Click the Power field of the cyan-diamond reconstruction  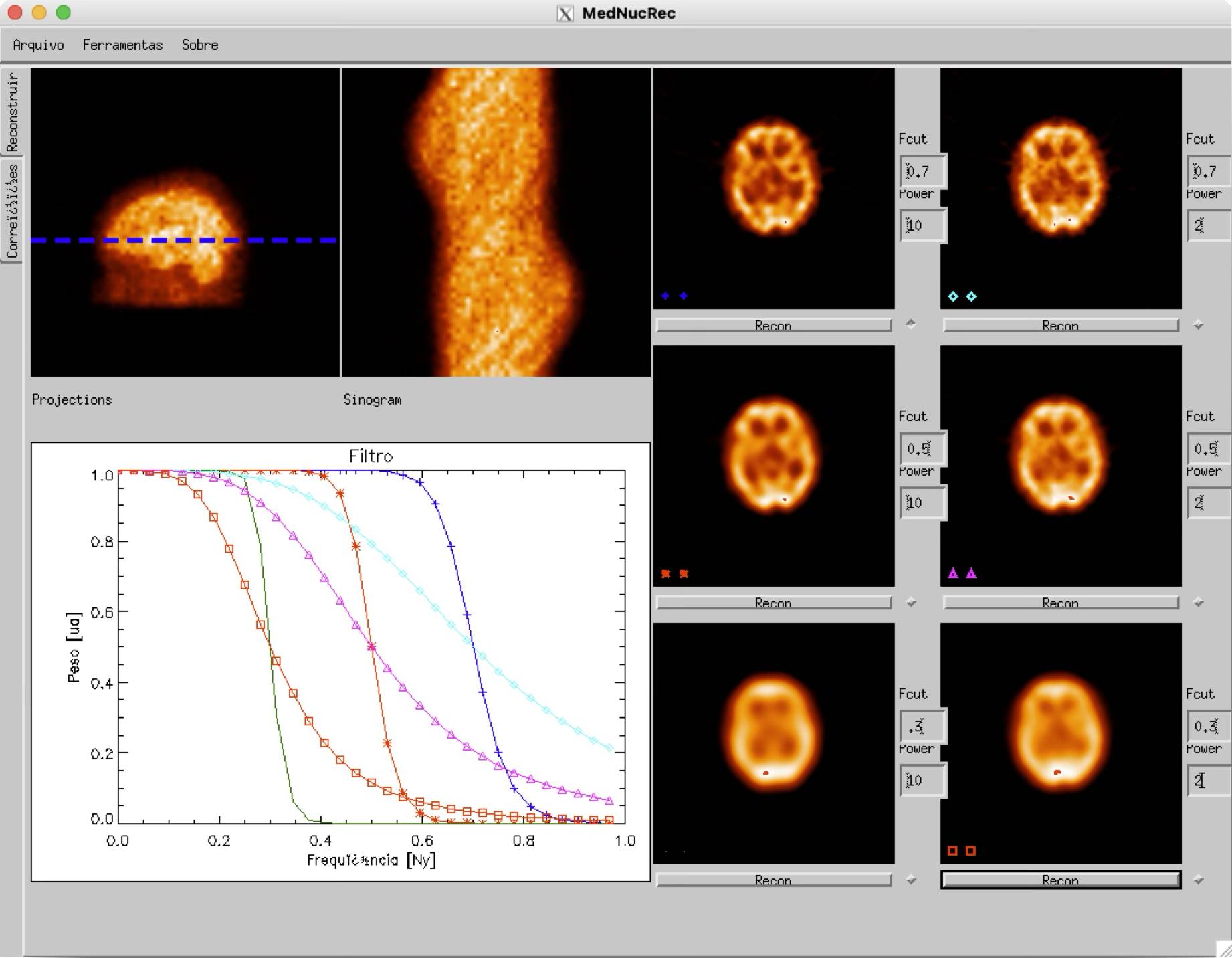tap(1207, 225)
